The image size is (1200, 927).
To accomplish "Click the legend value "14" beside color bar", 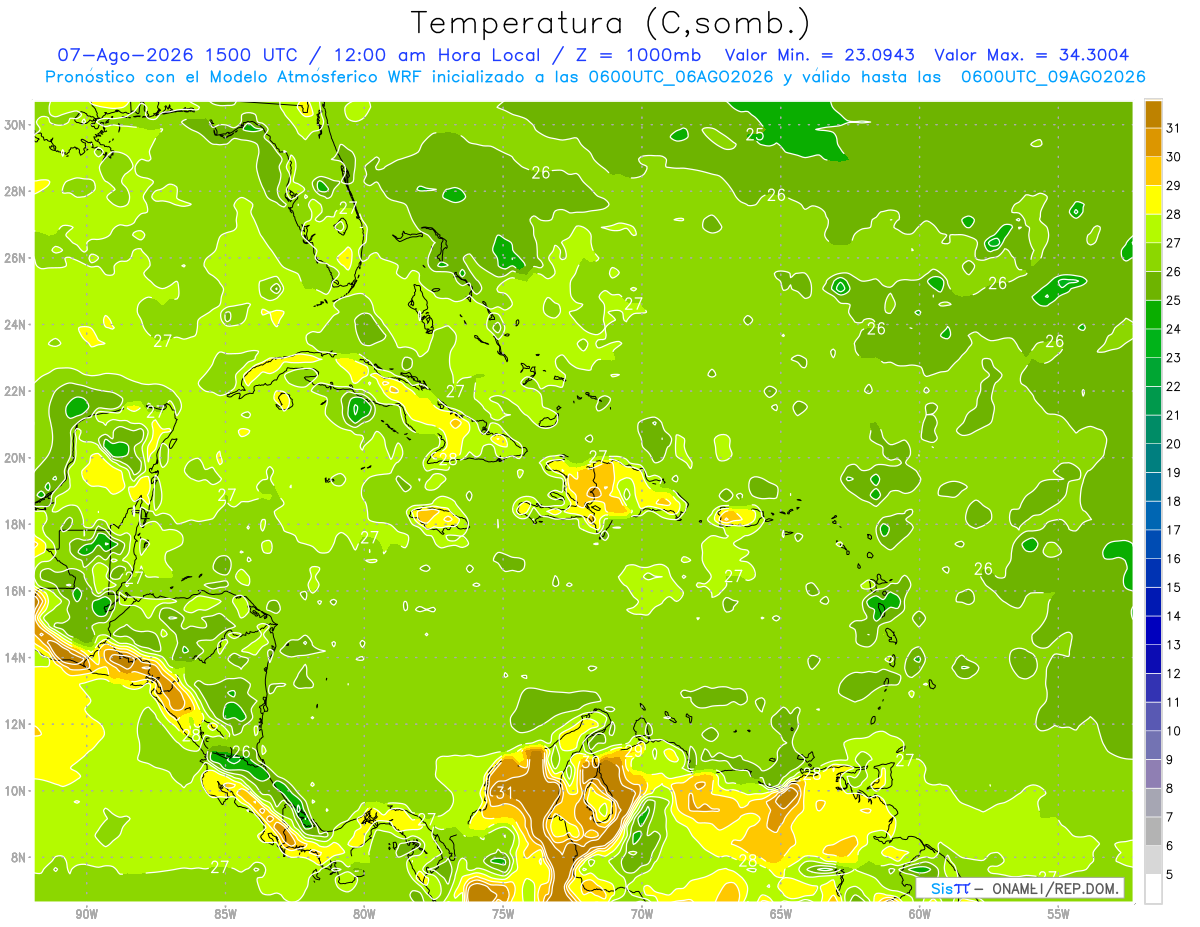I will tap(1174, 616).
